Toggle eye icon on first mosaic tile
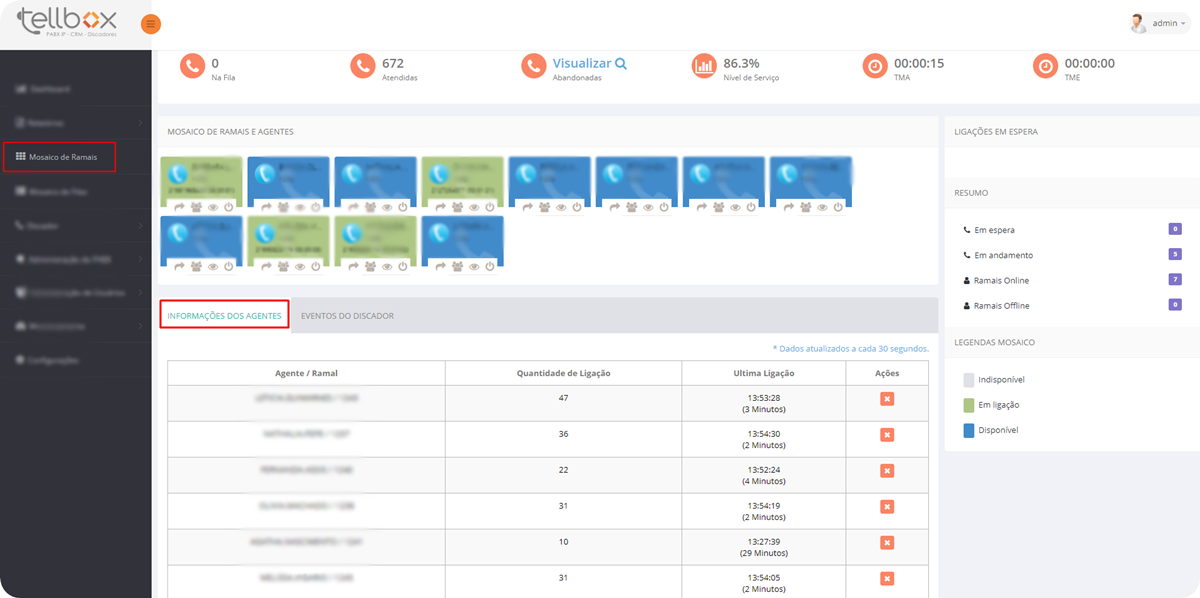Image resolution: width=1200 pixels, height=598 pixels. click(213, 207)
